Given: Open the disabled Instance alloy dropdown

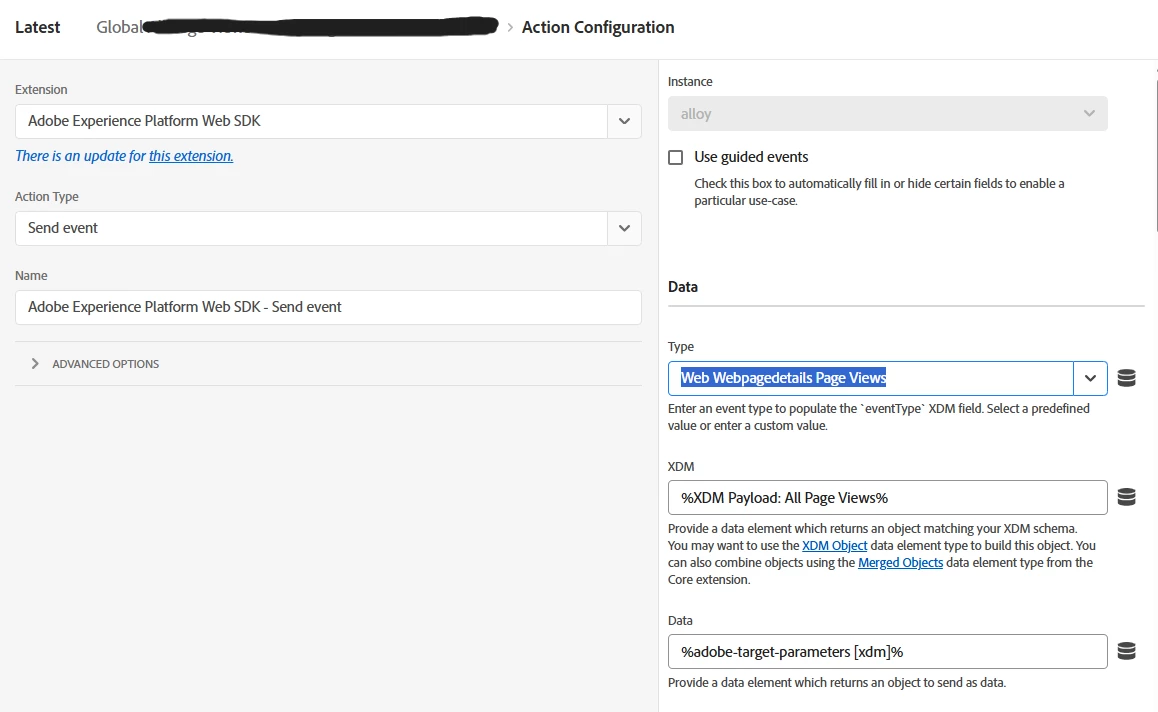Looking at the screenshot, I should pos(888,114).
